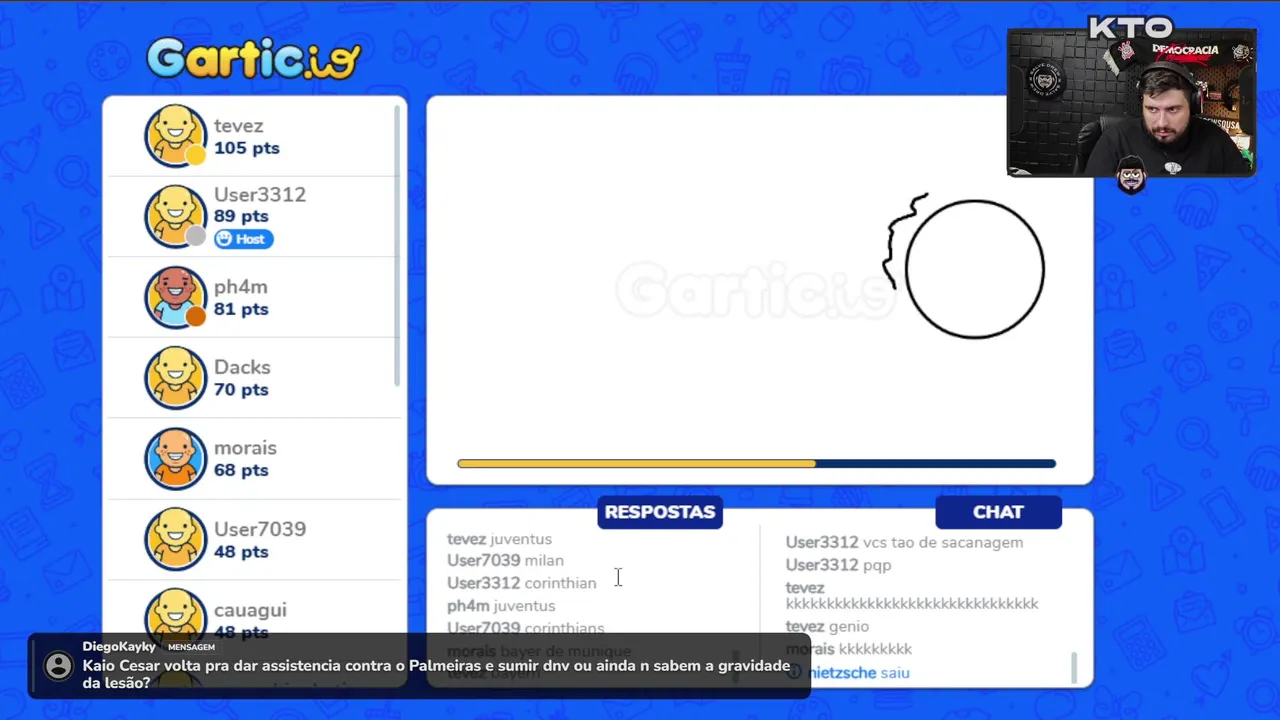The width and height of the screenshot is (1280, 720).
Task: Click the silver medal badge on User3312
Action: [196, 236]
